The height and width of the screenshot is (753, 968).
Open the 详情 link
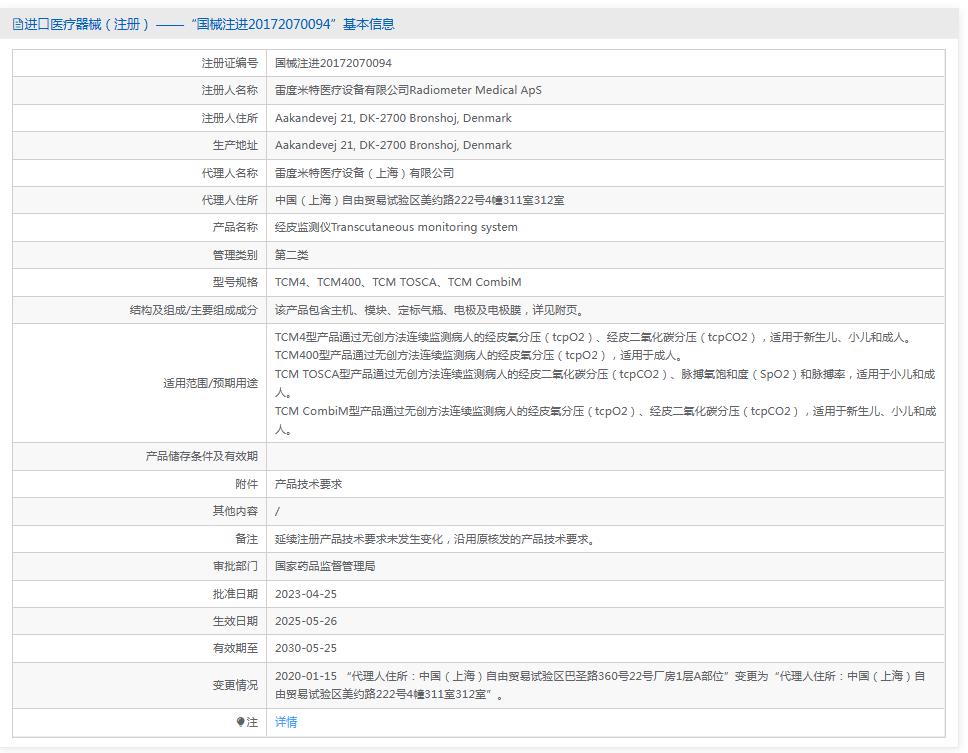tap(285, 722)
